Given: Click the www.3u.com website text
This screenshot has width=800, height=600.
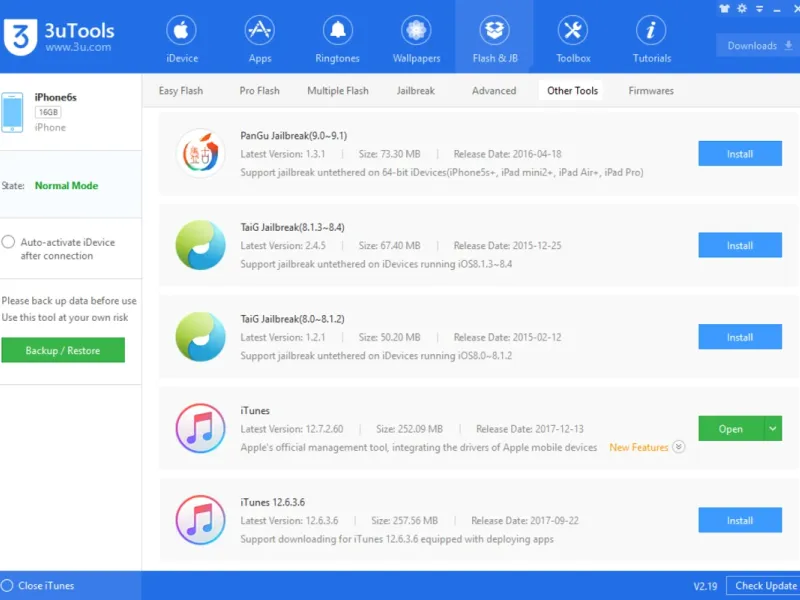Looking at the screenshot, I should [78, 47].
